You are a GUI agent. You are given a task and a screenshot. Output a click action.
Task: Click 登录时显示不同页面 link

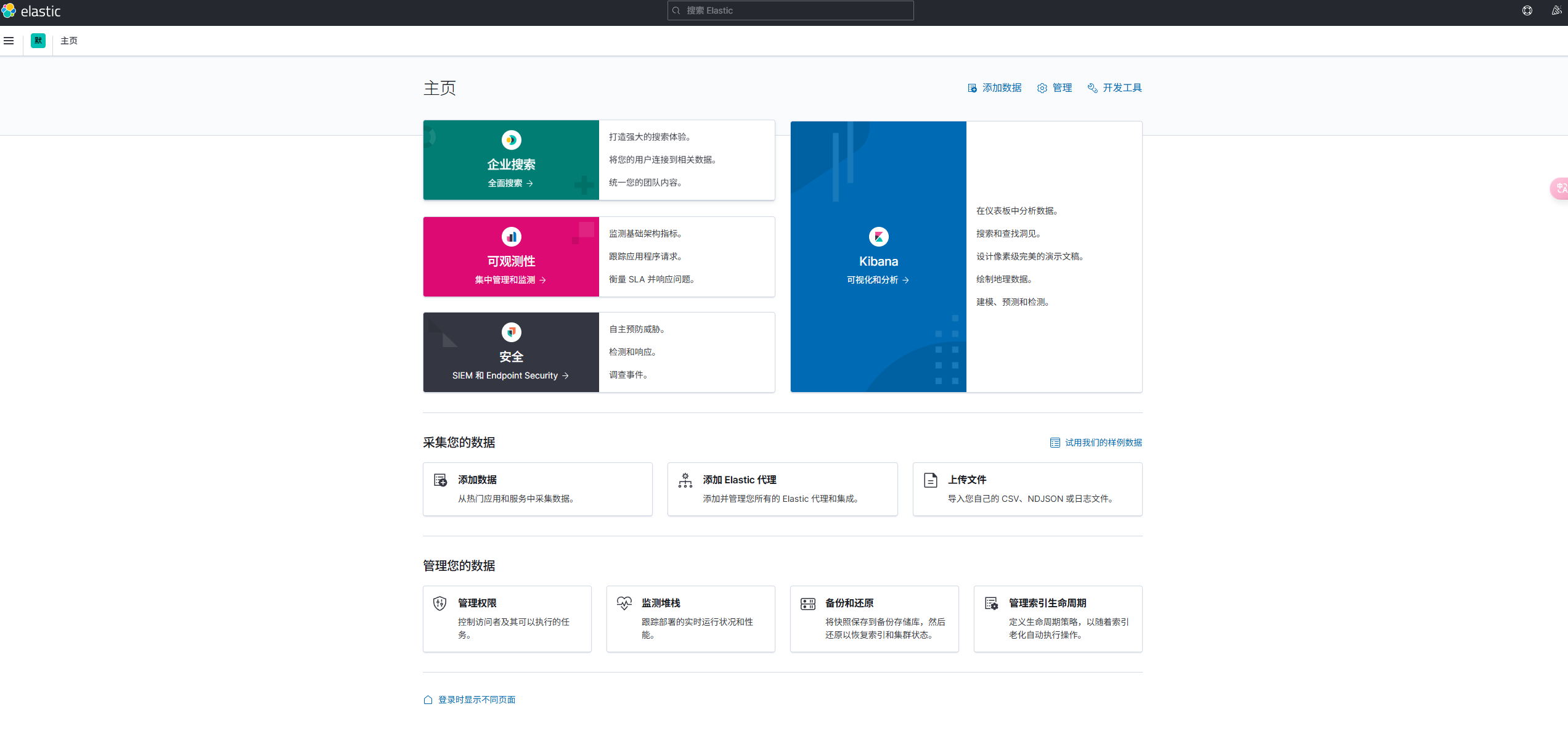(x=476, y=699)
